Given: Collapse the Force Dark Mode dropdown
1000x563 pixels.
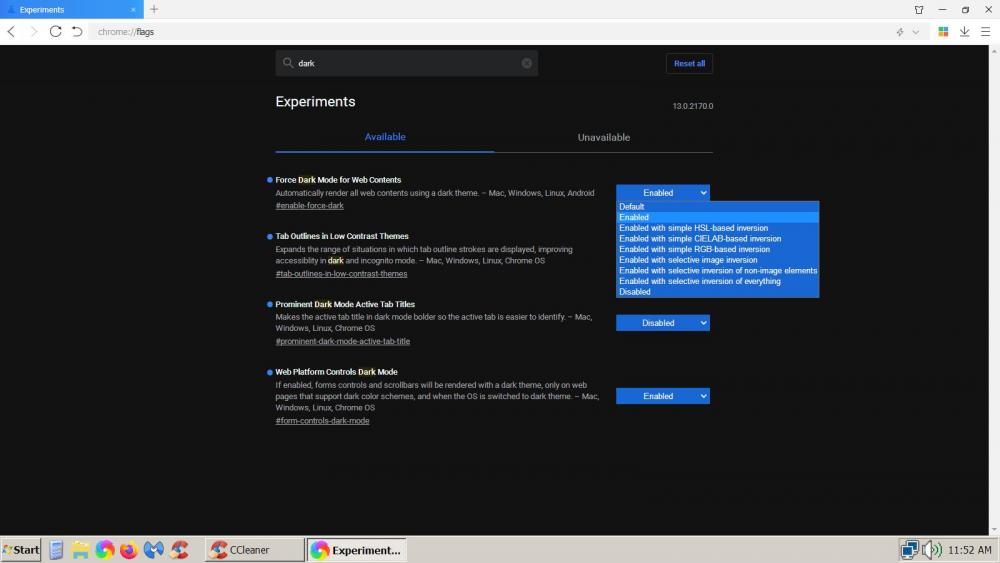Looking at the screenshot, I should (662, 193).
